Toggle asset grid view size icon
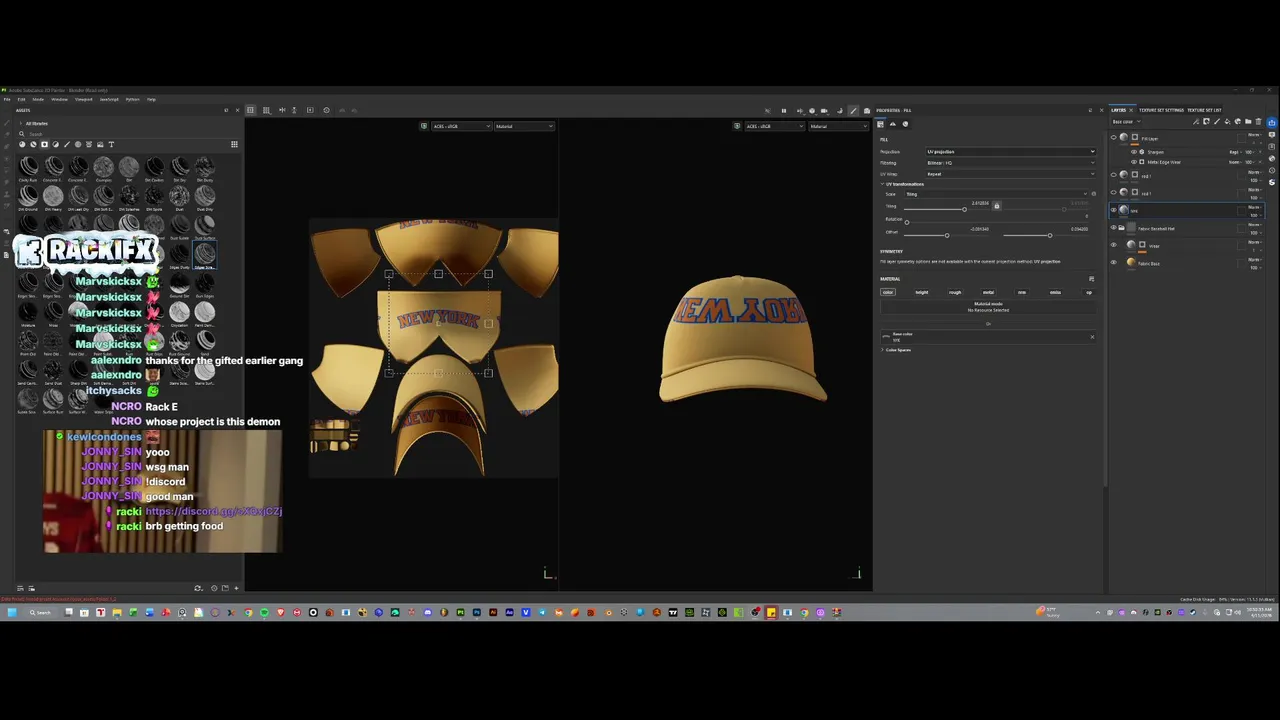 (234, 144)
